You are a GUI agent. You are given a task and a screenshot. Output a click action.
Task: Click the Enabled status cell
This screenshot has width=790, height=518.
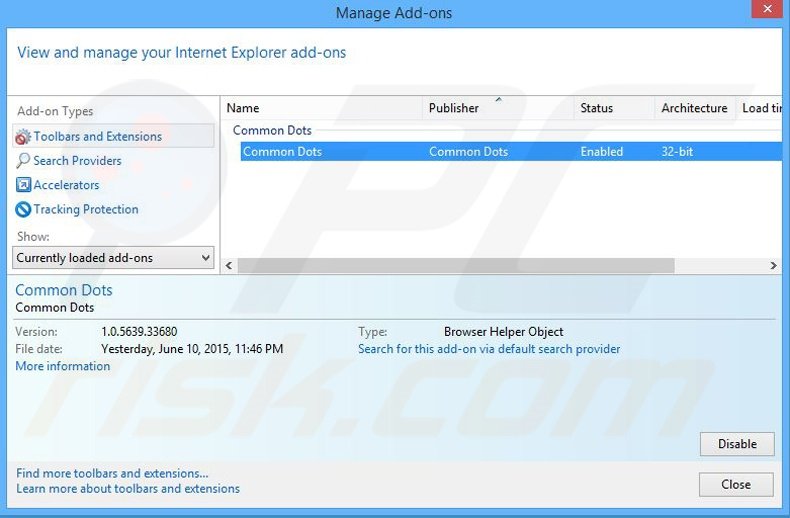coord(602,152)
